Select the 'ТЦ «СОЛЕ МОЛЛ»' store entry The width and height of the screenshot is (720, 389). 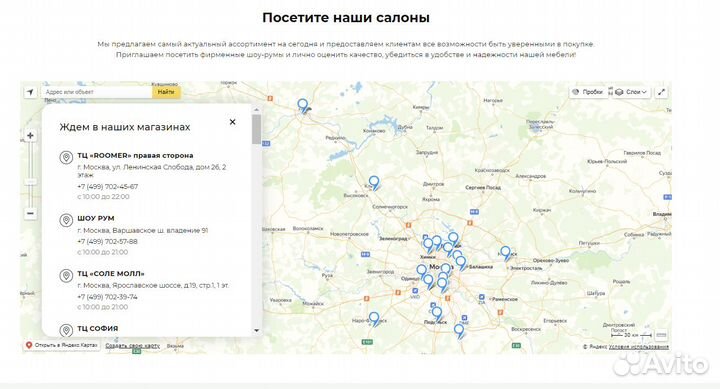coord(111,273)
